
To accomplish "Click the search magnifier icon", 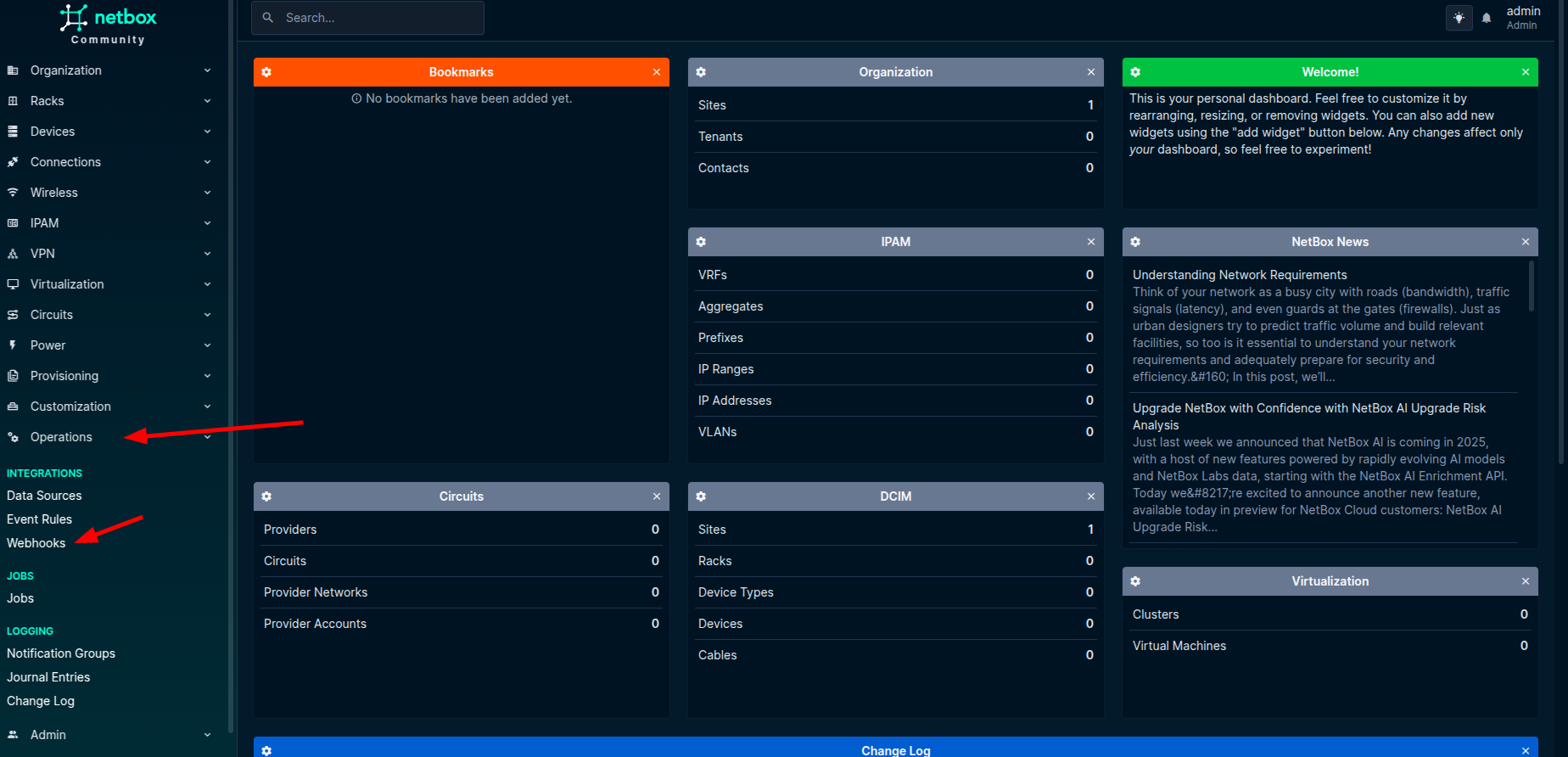I will coord(268,18).
